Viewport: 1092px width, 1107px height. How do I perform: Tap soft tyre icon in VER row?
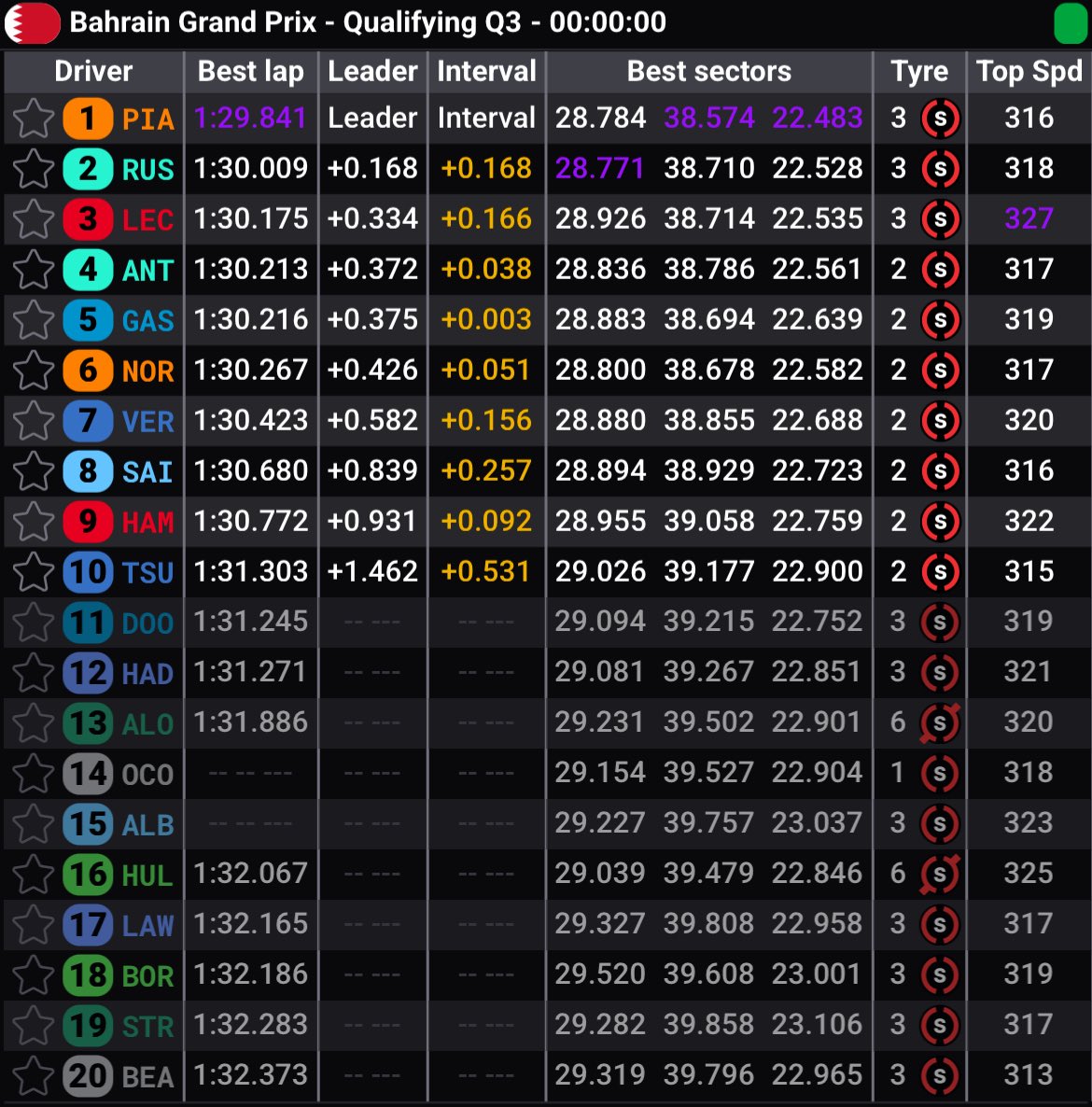coord(940,422)
